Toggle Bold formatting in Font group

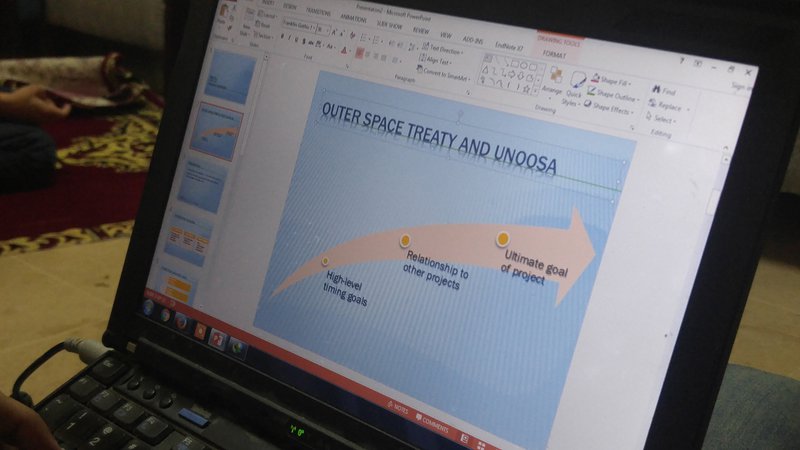tap(282, 36)
